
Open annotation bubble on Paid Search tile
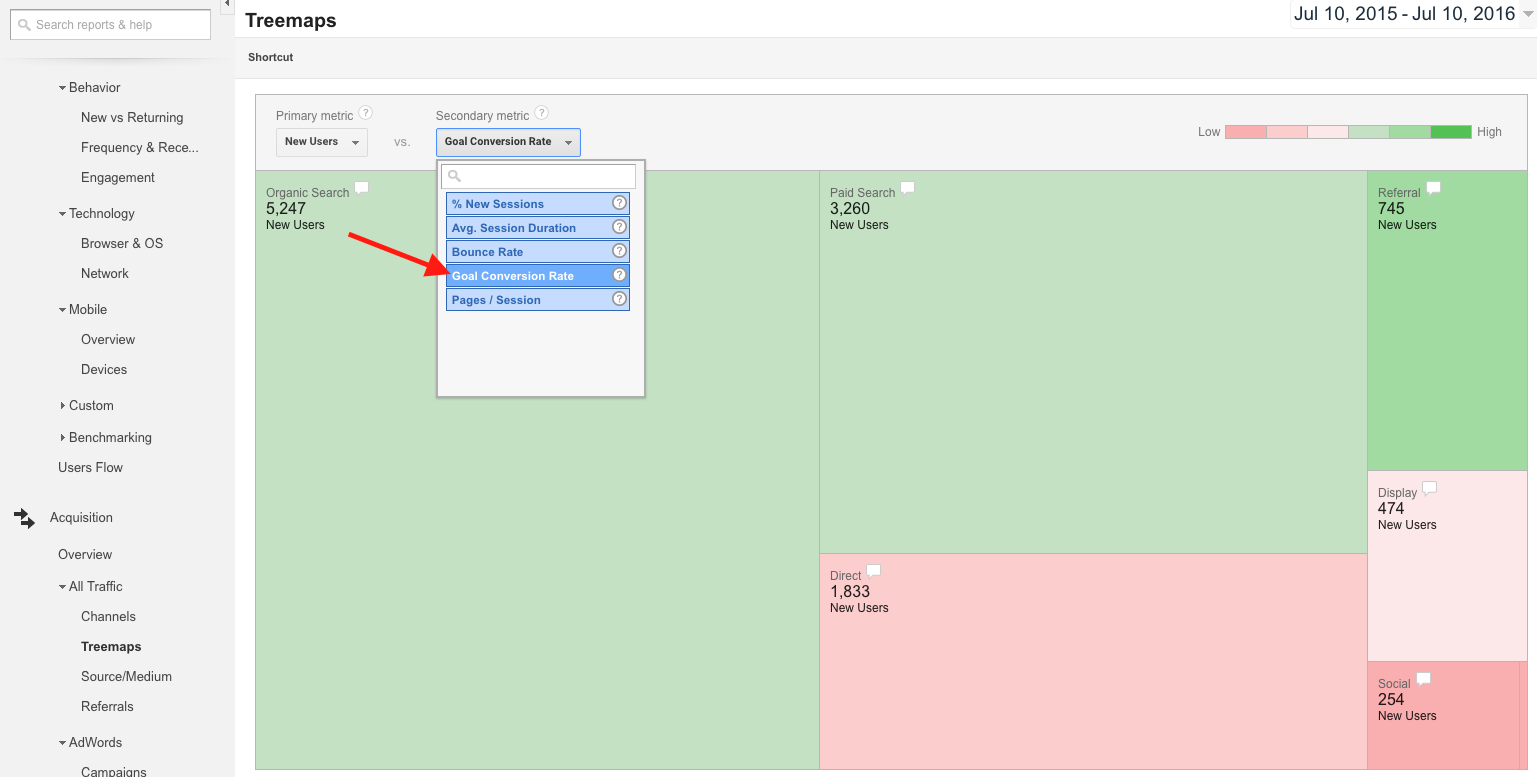pyautogui.click(x=908, y=188)
